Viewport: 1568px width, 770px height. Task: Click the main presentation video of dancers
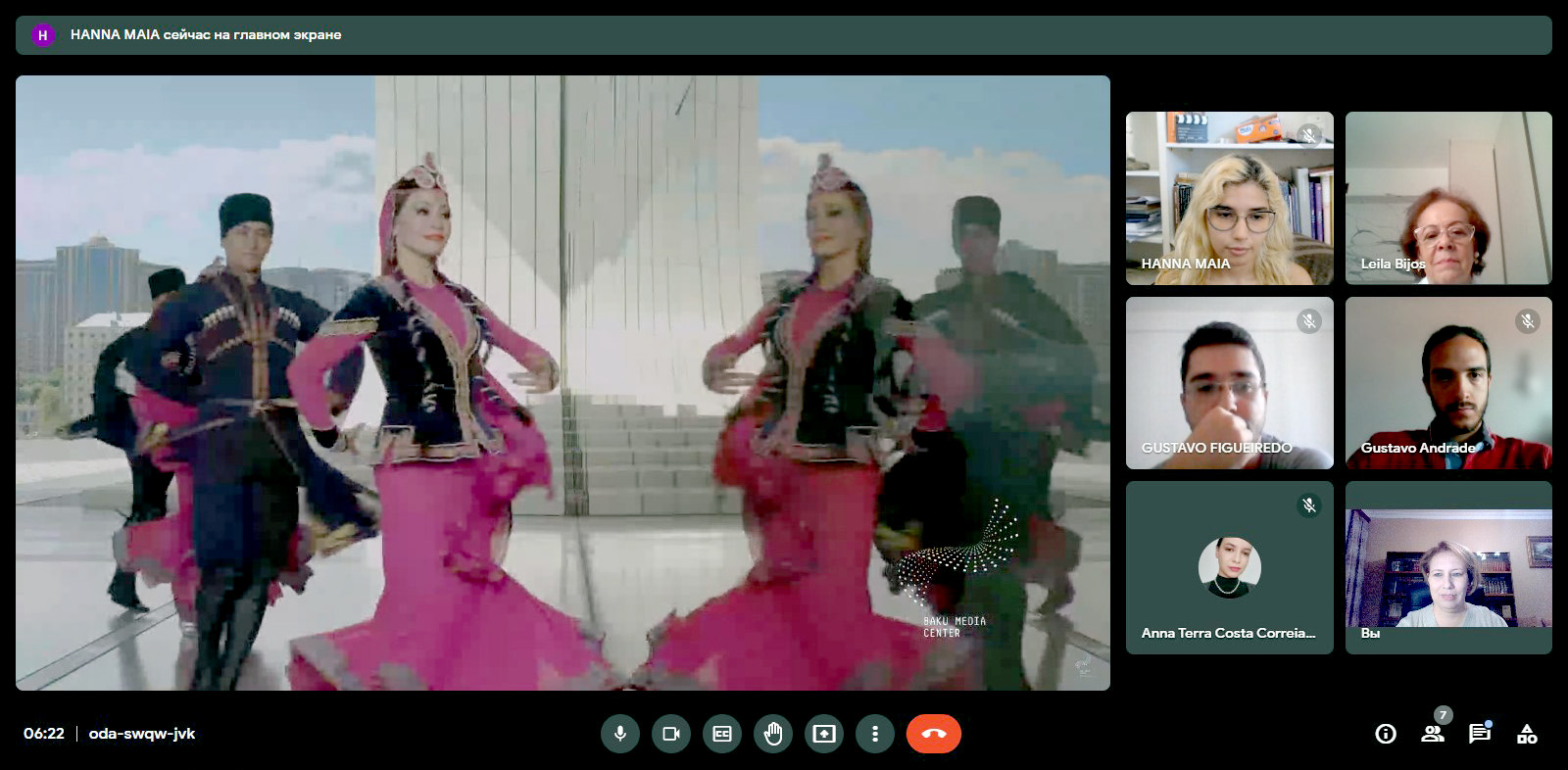click(563, 383)
